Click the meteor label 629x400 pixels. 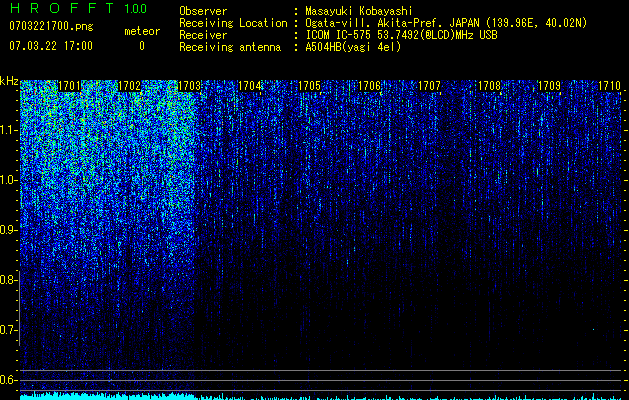[142, 31]
